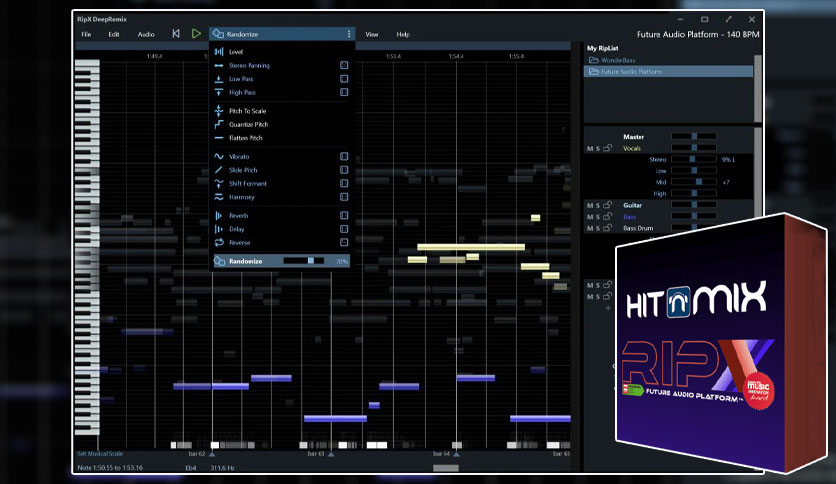This screenshot has height=484, width=836.
Task: Mute the Bass layer
Action: point(590,217)
